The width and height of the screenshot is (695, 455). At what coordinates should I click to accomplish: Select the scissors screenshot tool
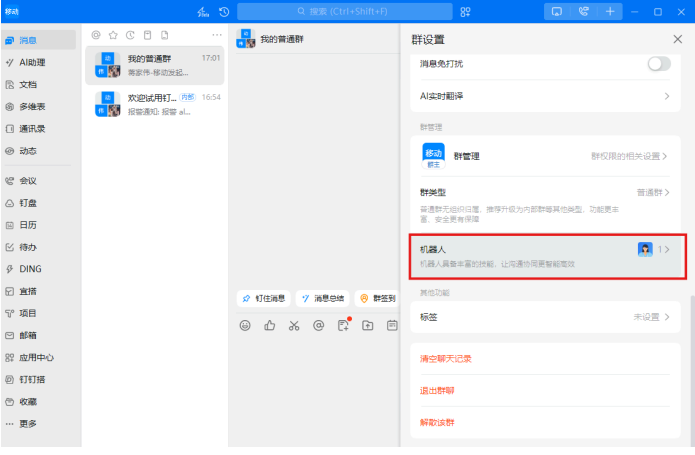(294, 325)
